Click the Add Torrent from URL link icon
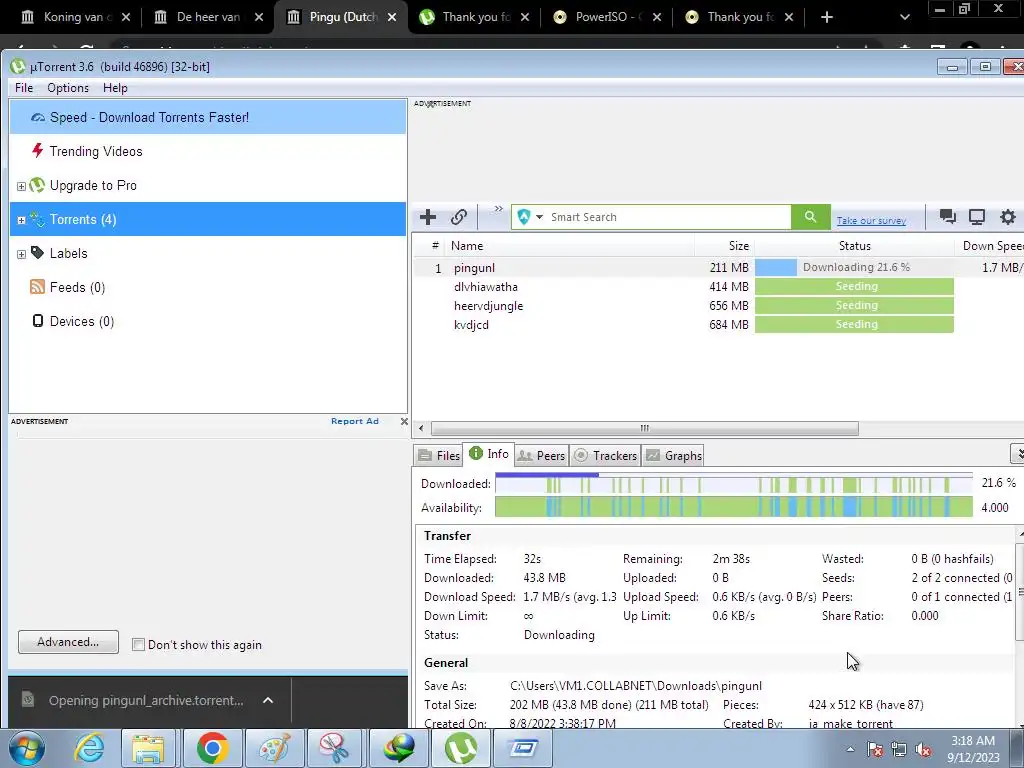The width and height of the screenshot is (1024, 768). [x=459, y=217]
